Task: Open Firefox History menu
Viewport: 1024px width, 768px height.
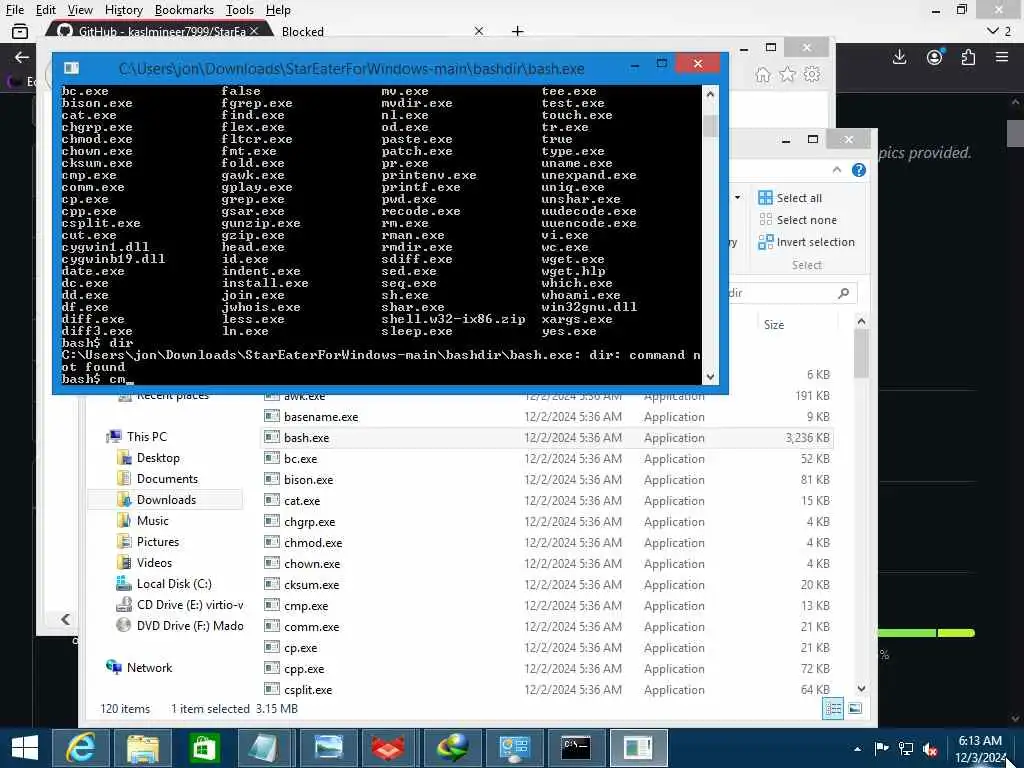Action: point(123,10)
